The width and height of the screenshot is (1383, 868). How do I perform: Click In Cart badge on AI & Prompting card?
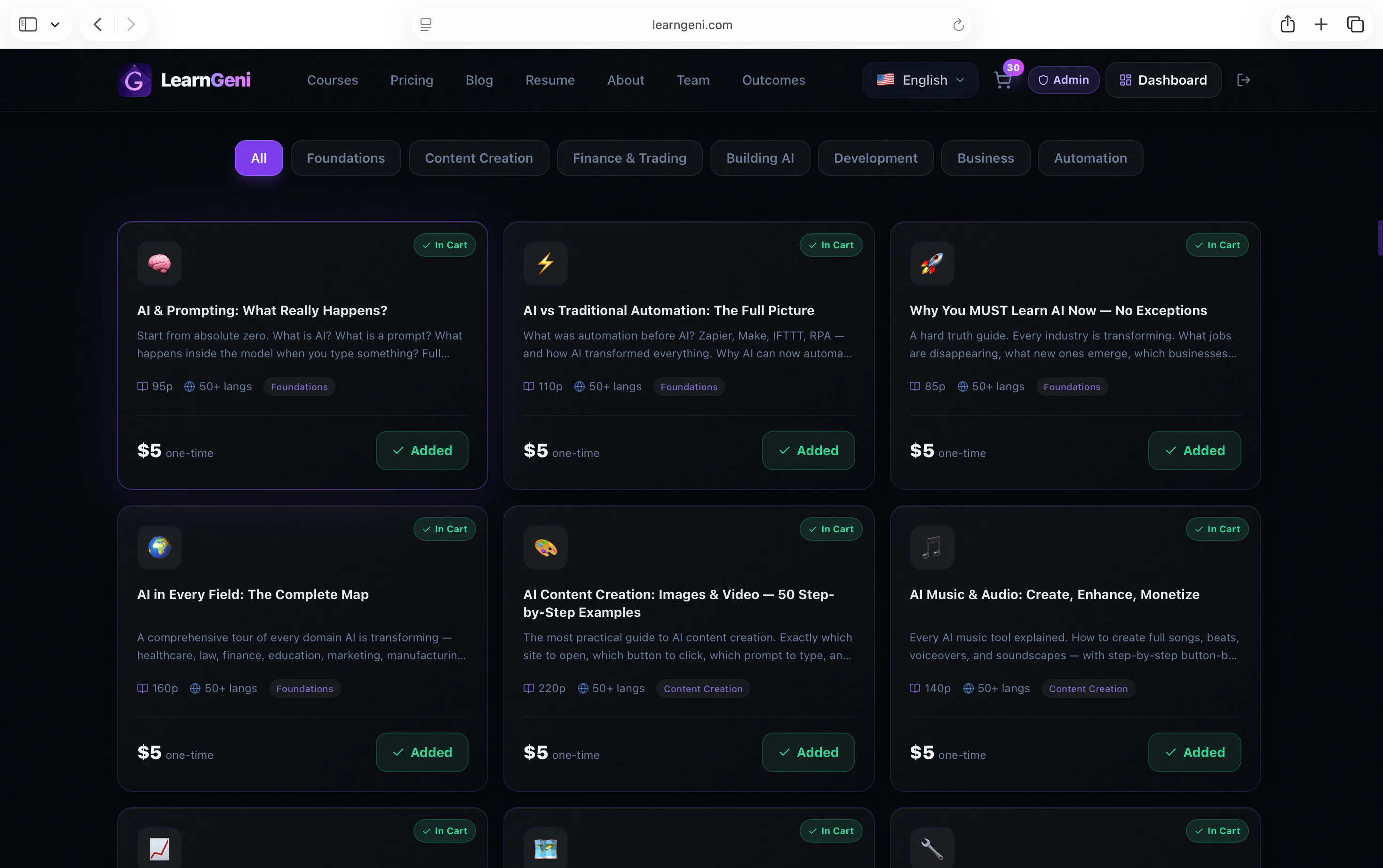(x=445, y=245)
